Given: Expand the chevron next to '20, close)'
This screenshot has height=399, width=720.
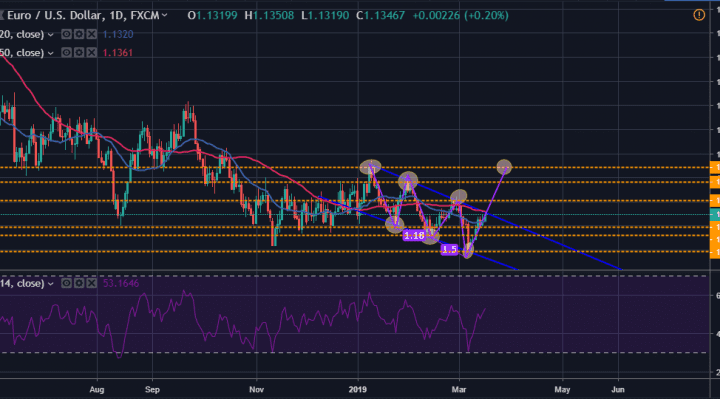Looking at the screenshot, I should pos(51,35).
